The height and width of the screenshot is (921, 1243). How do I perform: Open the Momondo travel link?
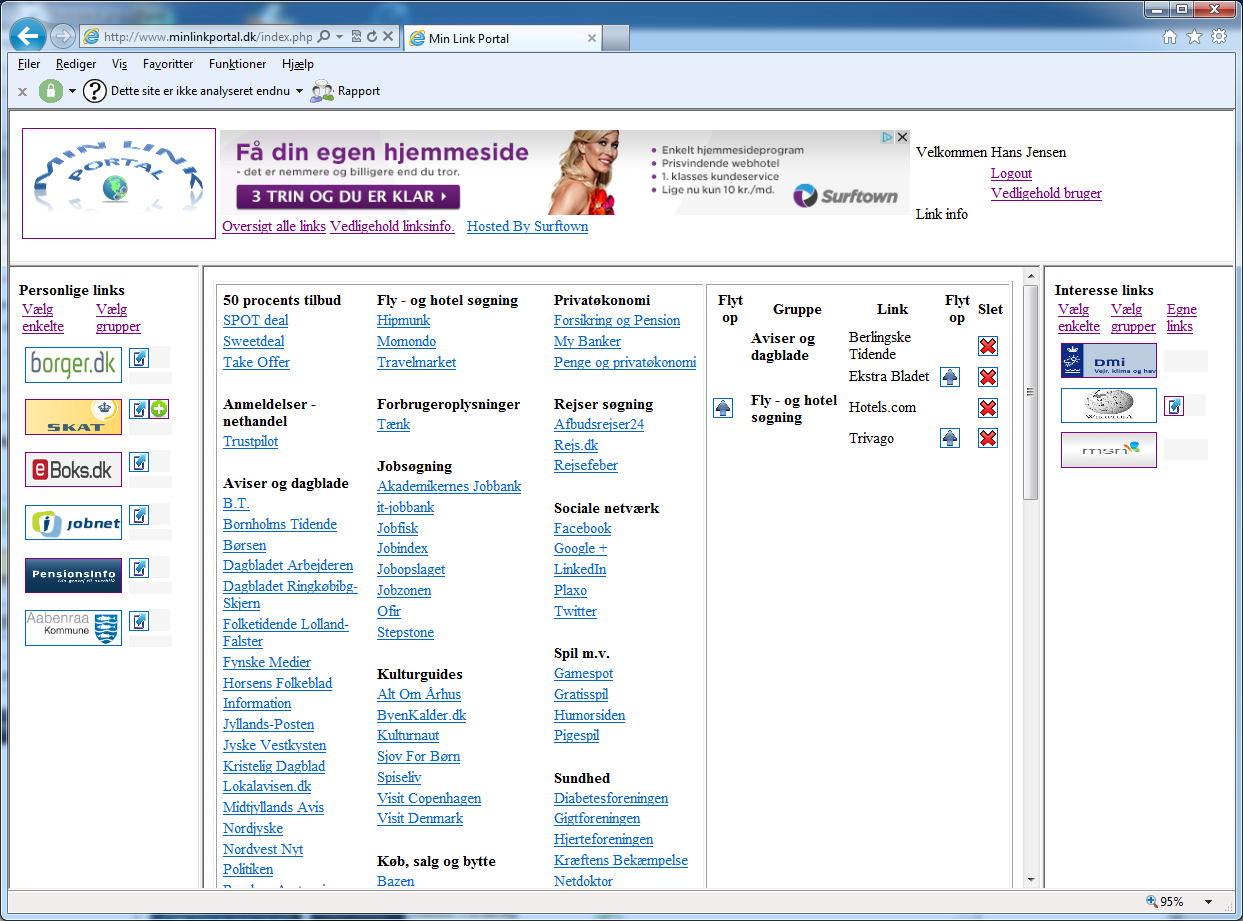pyautogui.click(x=406, y=341)
